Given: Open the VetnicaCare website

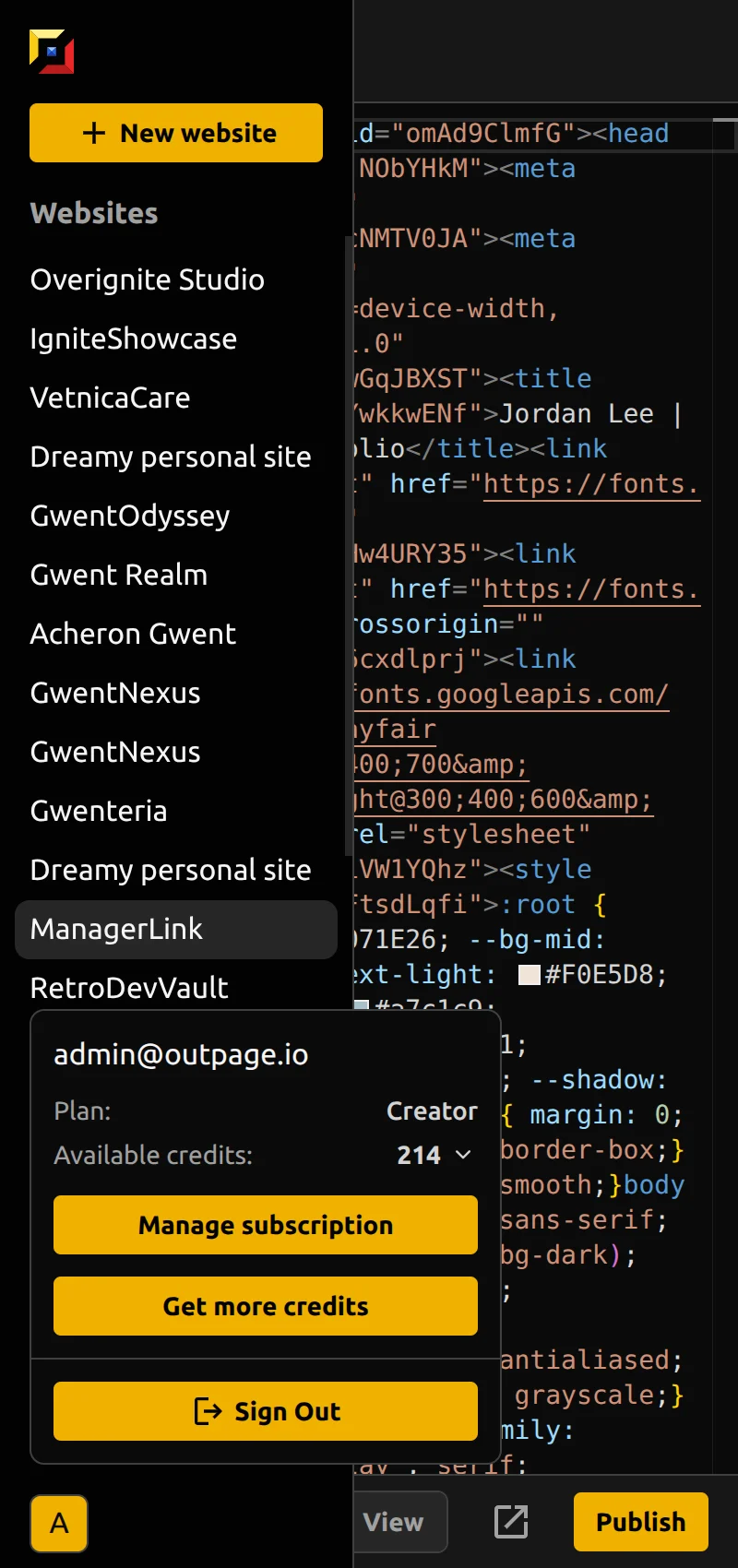Looking at the screenshot, I should (x=111, y=398).
